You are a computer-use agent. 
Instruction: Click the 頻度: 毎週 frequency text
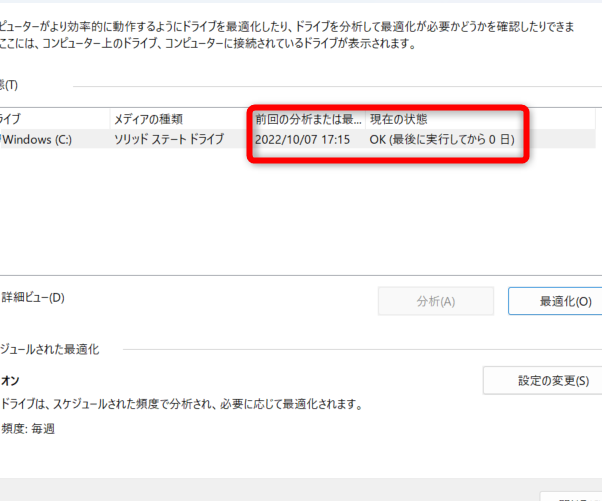[x=28, y=428]
